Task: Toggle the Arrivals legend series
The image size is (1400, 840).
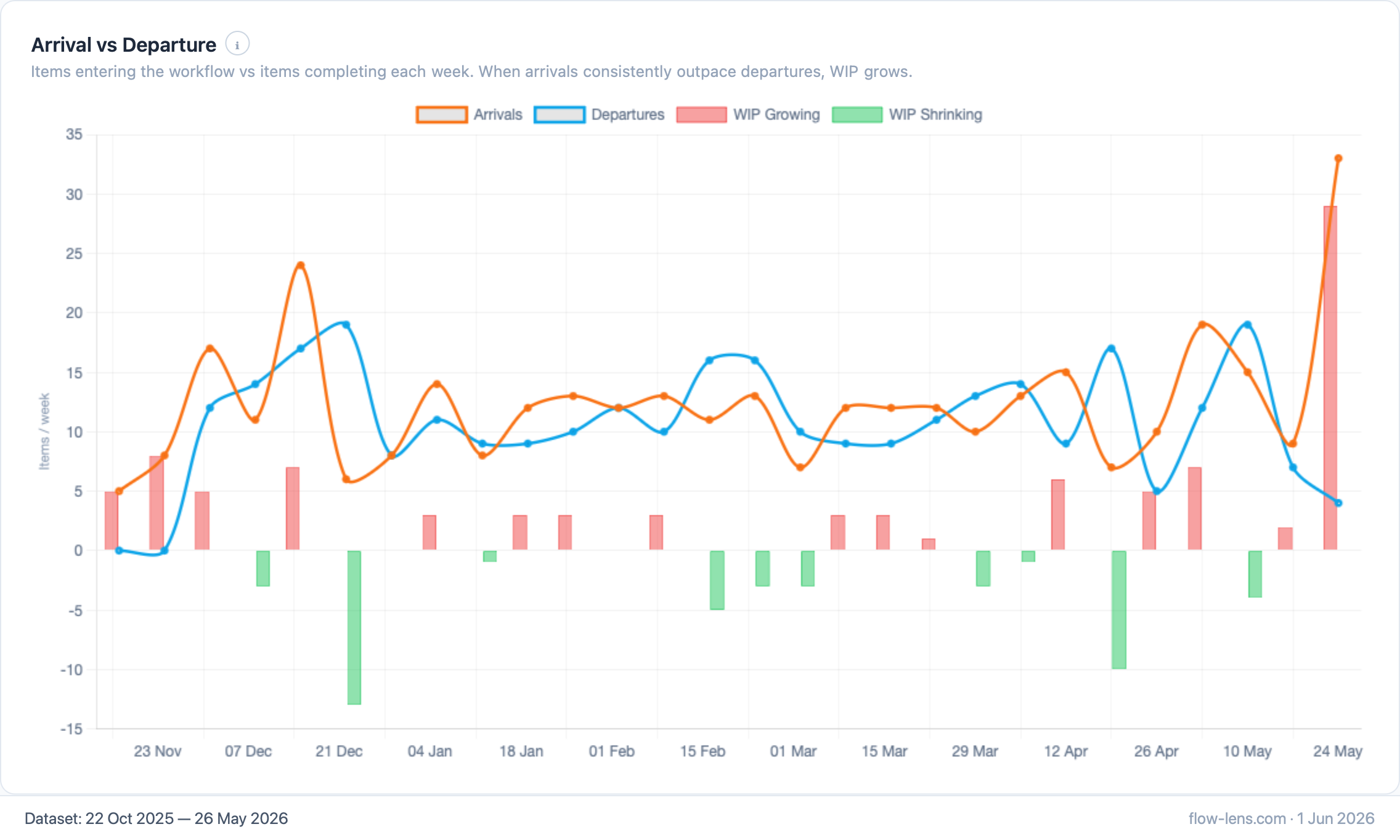Action: click(x=470, y=115)
